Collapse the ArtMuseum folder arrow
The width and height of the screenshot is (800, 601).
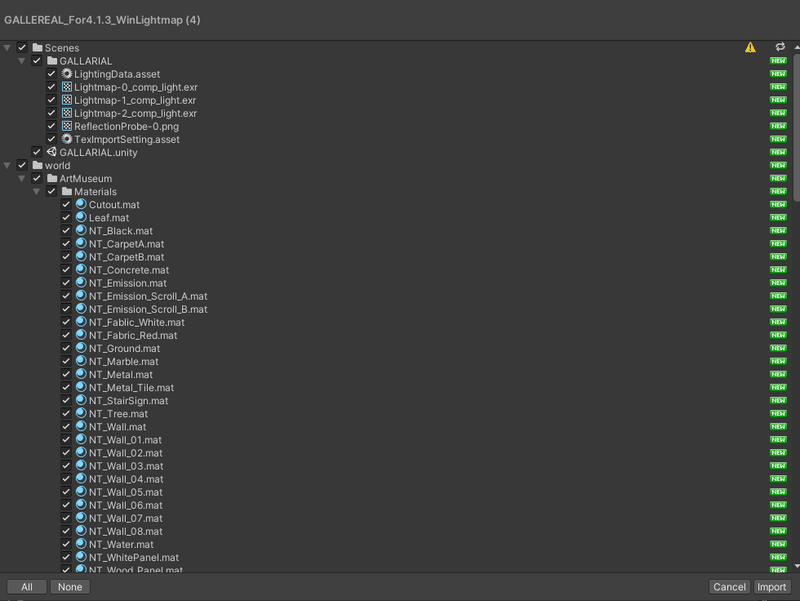[x=22, y=178]
